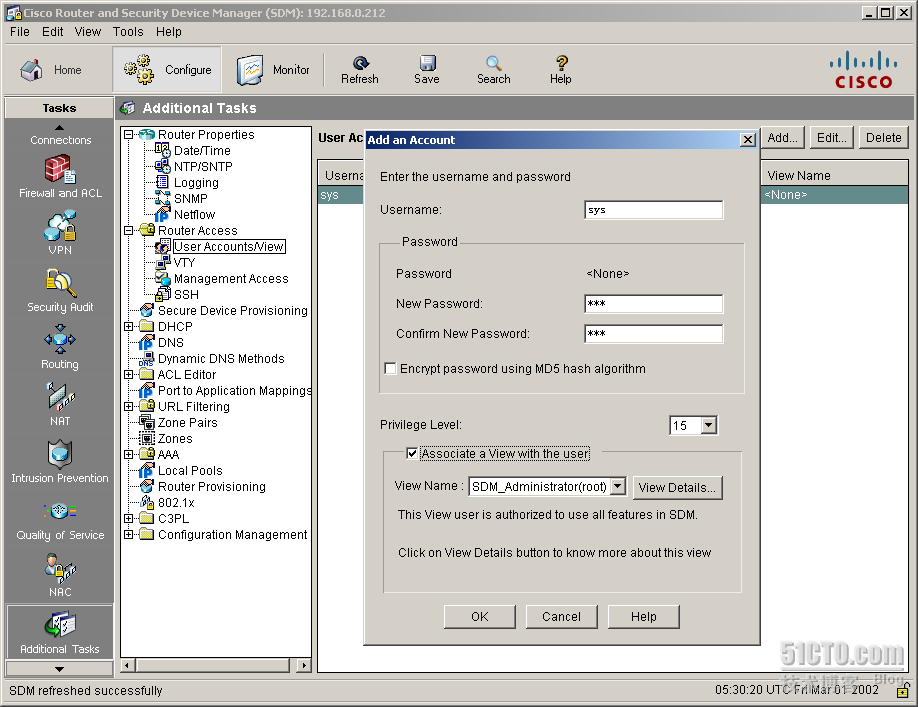This screenshot has width=918, height=707.
Task: Select User Accounts/View tree item
Action: click(229, 246)
